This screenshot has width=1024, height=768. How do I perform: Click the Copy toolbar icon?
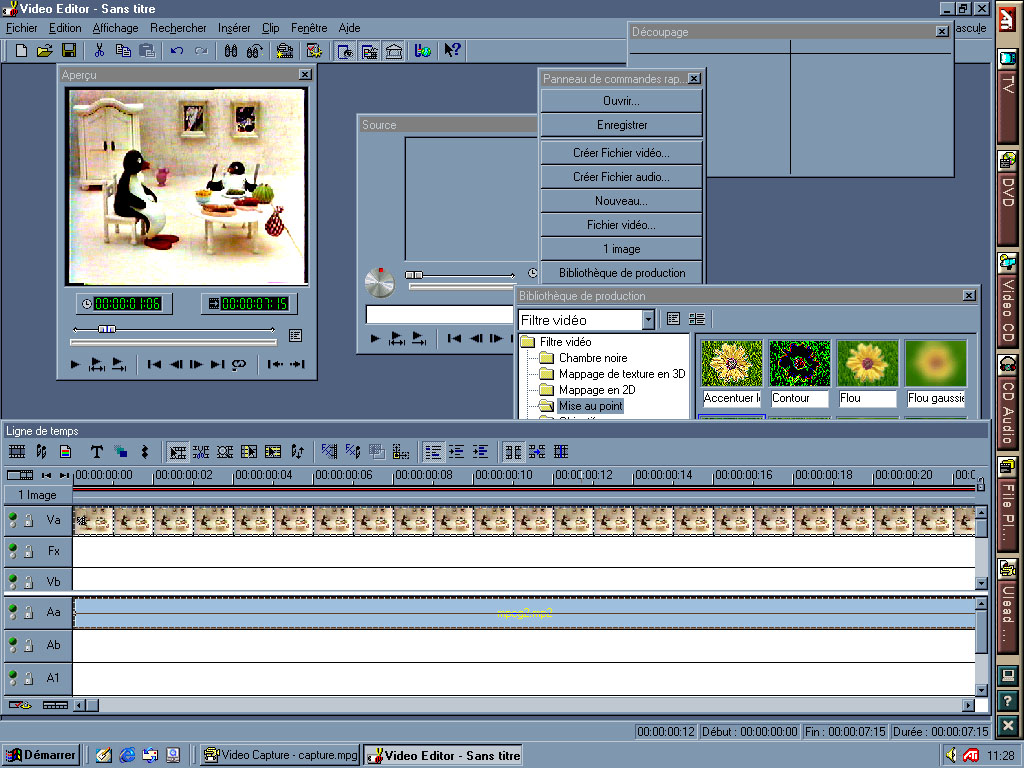pos(123,50)
